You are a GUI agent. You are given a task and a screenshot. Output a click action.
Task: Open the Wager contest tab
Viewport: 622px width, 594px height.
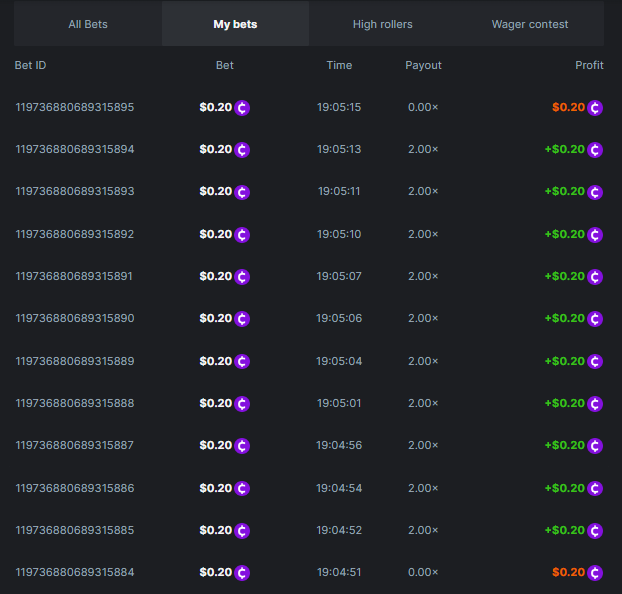click(x=530, y=24)
